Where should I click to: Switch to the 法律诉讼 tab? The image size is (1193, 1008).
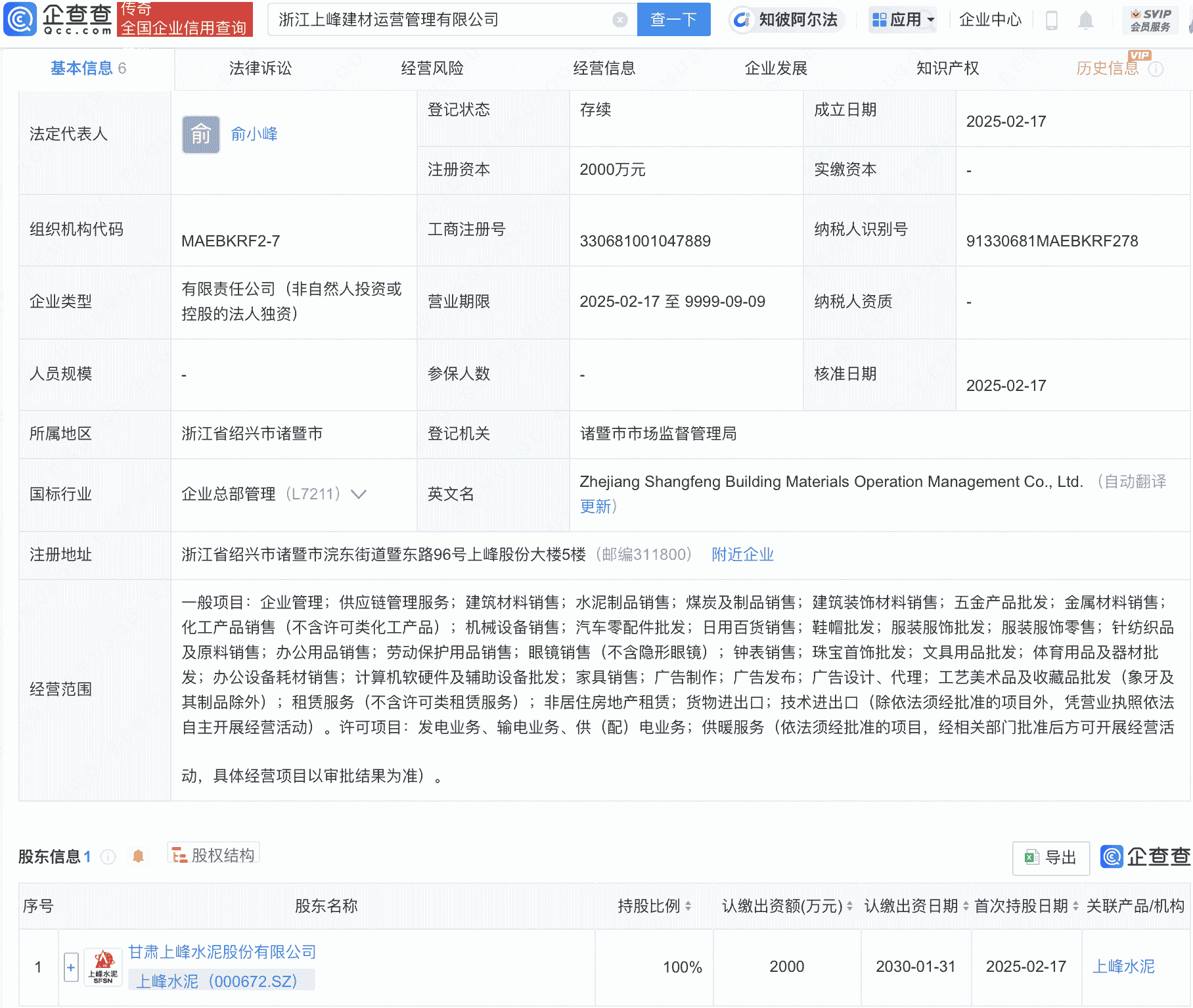(259, 68)
